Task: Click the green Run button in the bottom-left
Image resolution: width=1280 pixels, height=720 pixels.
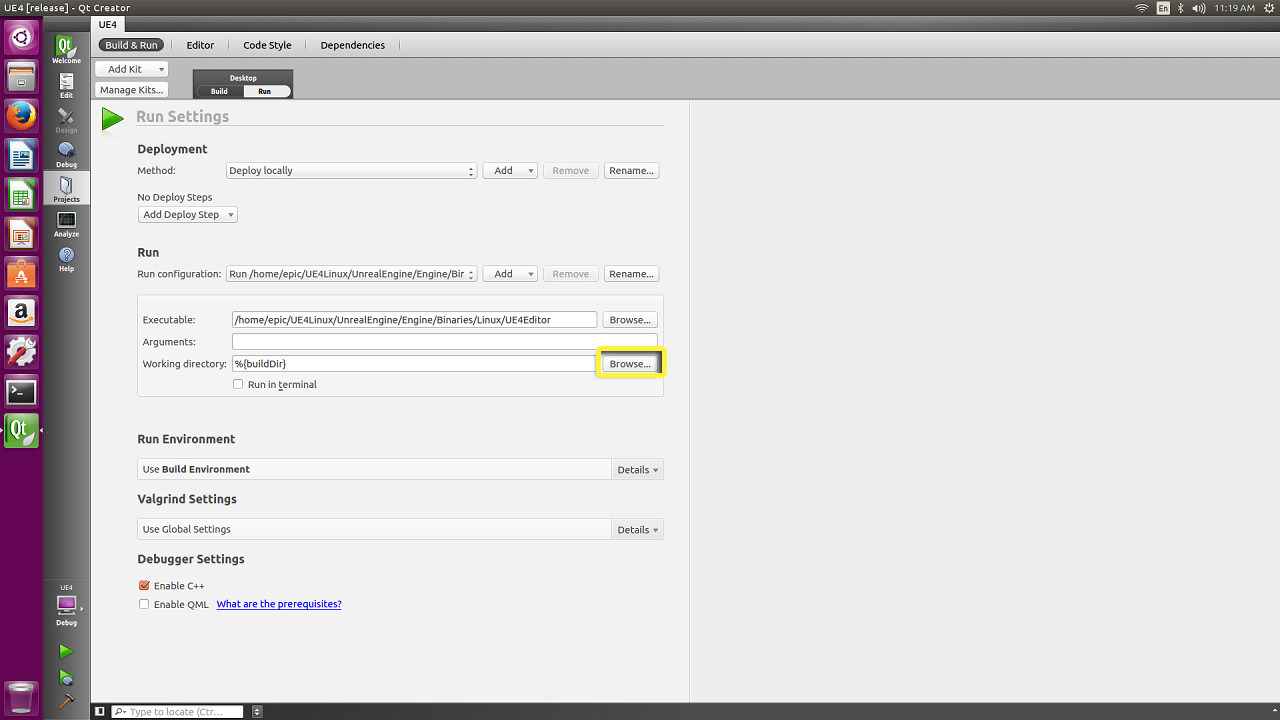Action: [x=66, y=652]
